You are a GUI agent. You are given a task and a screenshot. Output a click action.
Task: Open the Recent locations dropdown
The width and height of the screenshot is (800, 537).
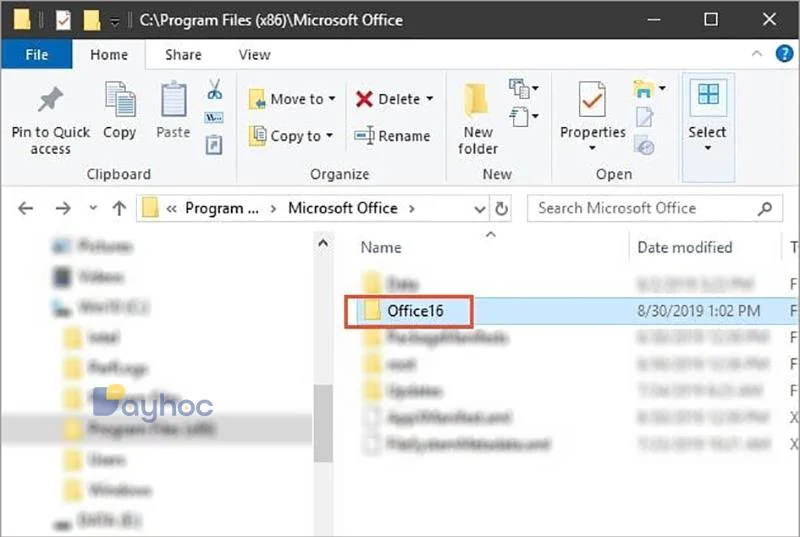tap(92, 208)
